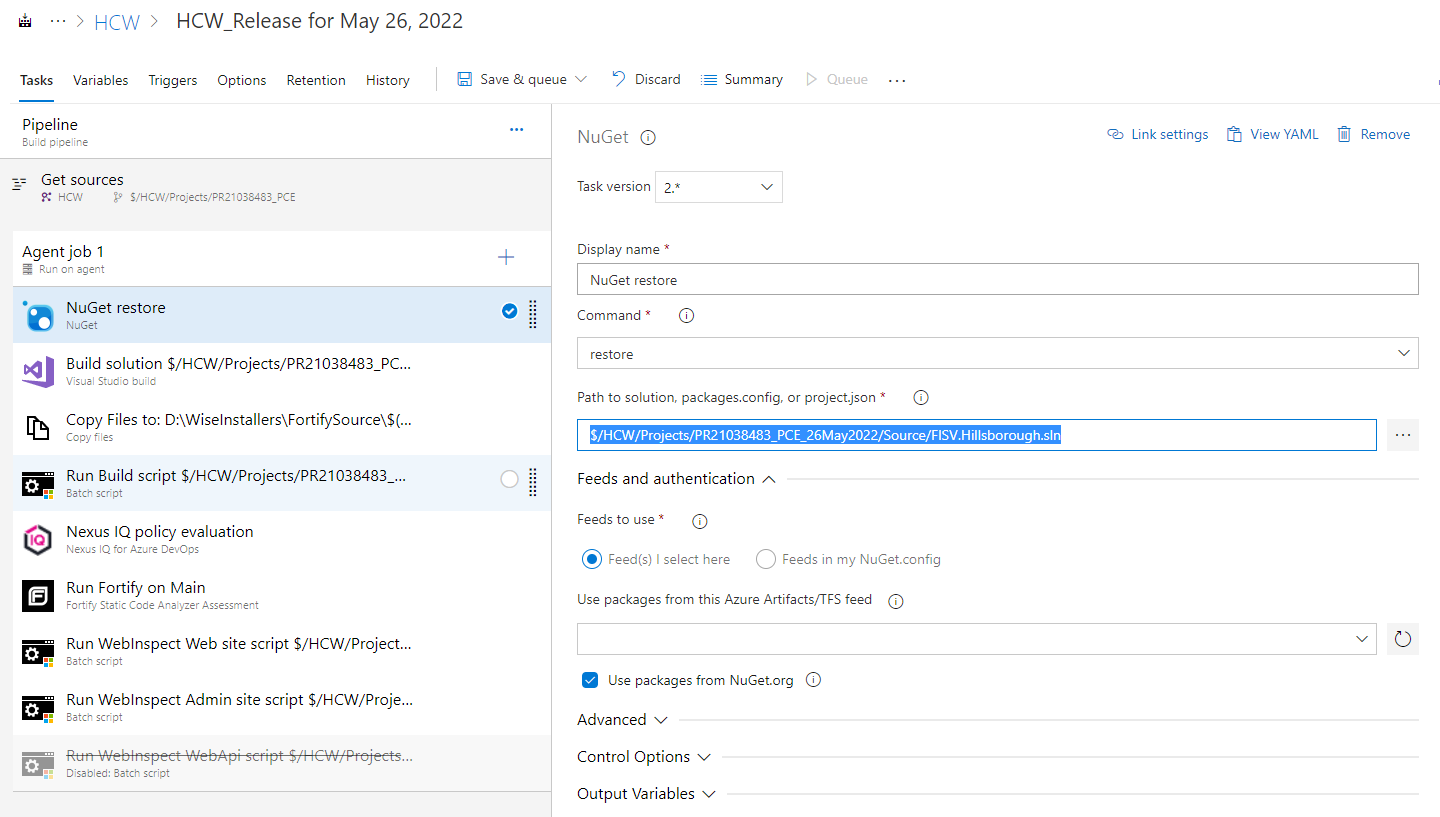Click the Visual Studio build task icon
This screenshot has height=817, width=1440.
click(x=38, y=372)
